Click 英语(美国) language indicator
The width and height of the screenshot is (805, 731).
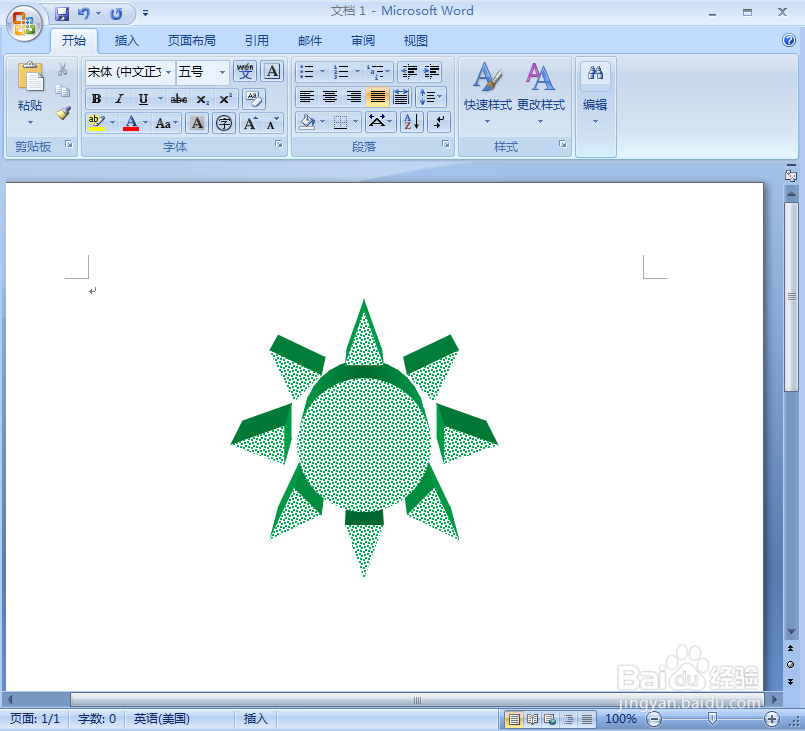click(x=162, y=719)
